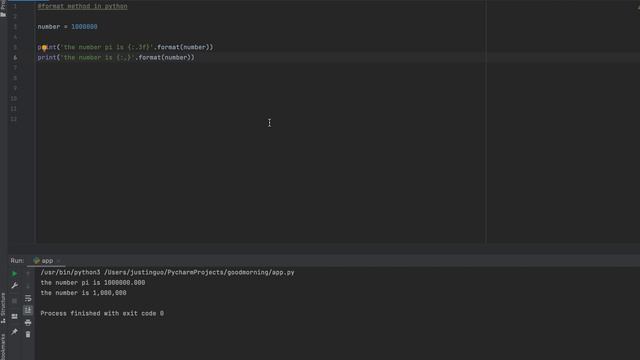Click line 5's print statement with {:.3f}

125,47
